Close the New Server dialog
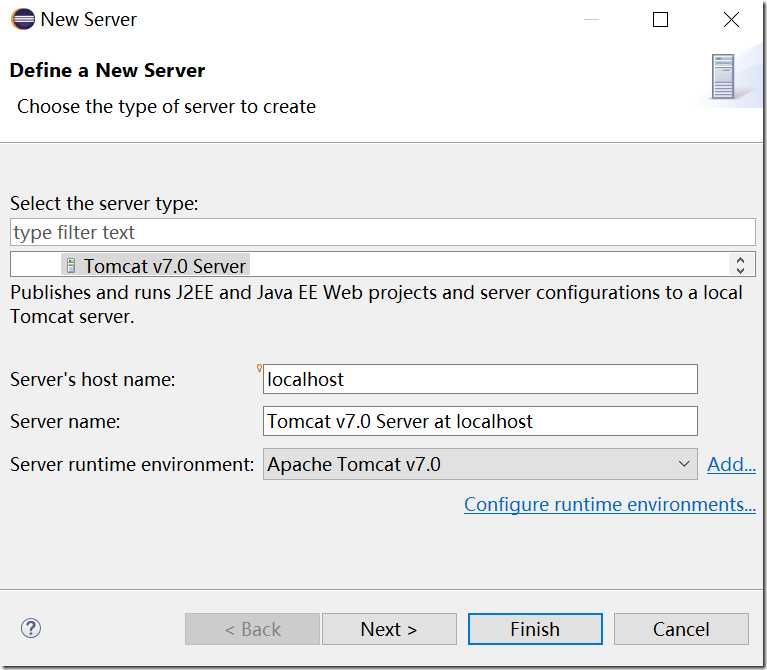Image resolution: width=767 pixels, height=670 pixels. (x=731, y=20)
